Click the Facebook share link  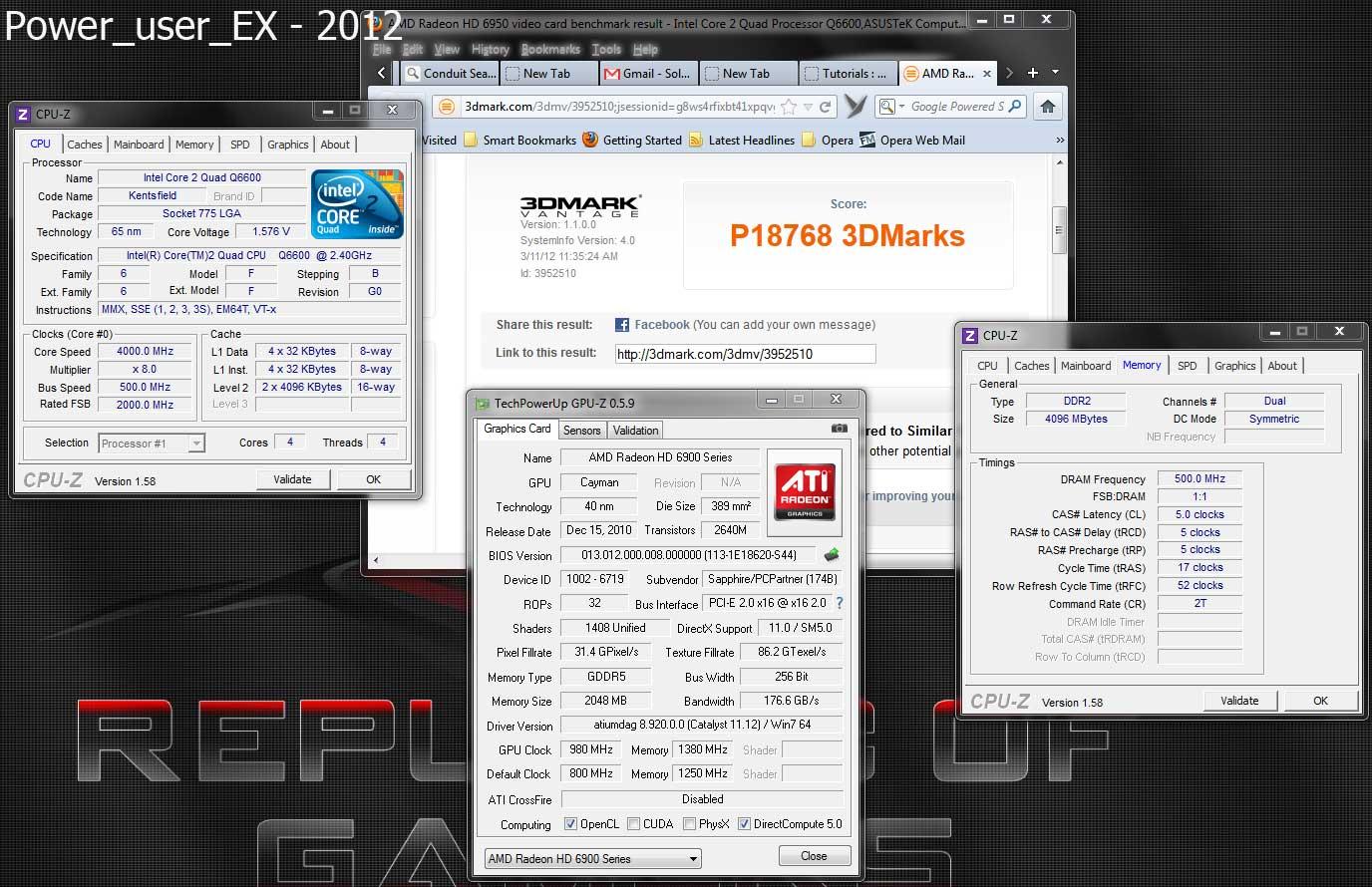[x=662, y=325]
